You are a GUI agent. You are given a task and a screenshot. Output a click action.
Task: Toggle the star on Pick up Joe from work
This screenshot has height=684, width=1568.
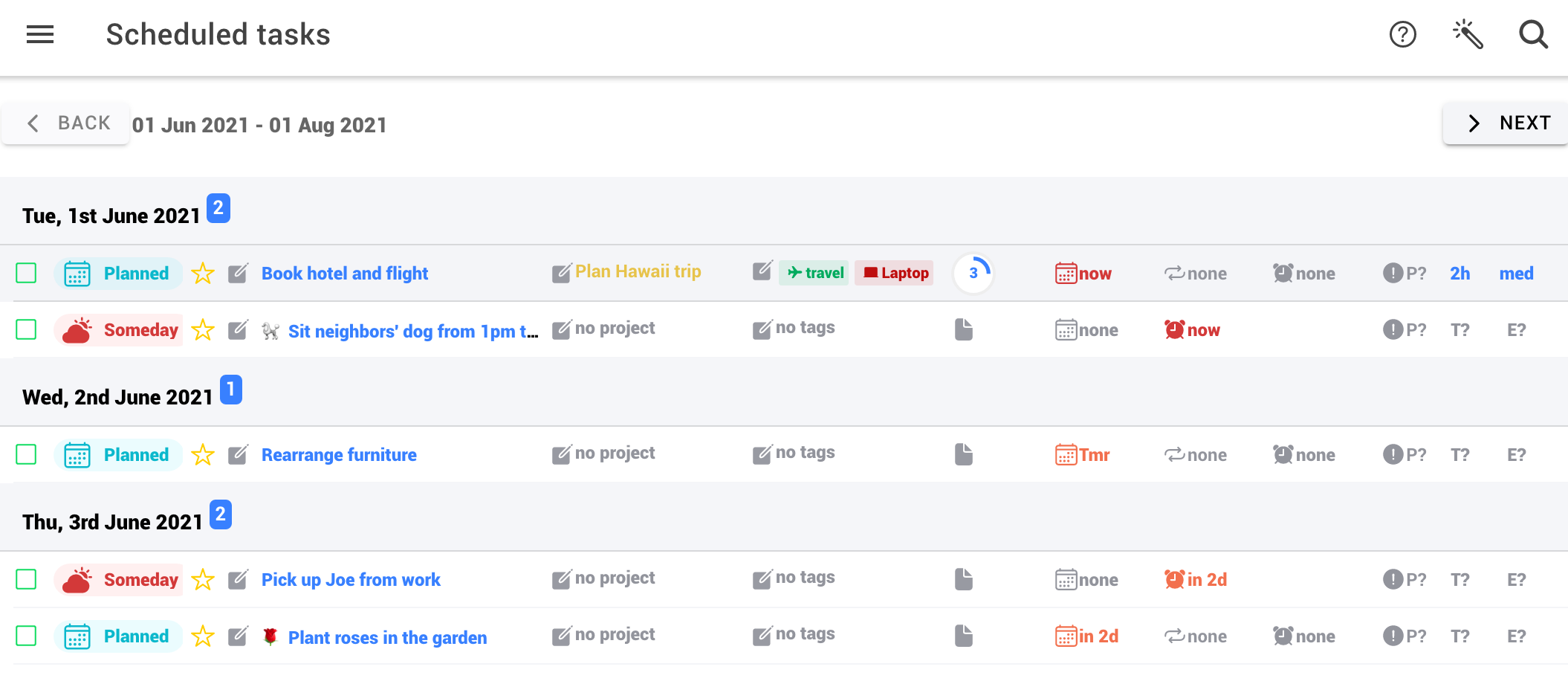click(202, 579)
